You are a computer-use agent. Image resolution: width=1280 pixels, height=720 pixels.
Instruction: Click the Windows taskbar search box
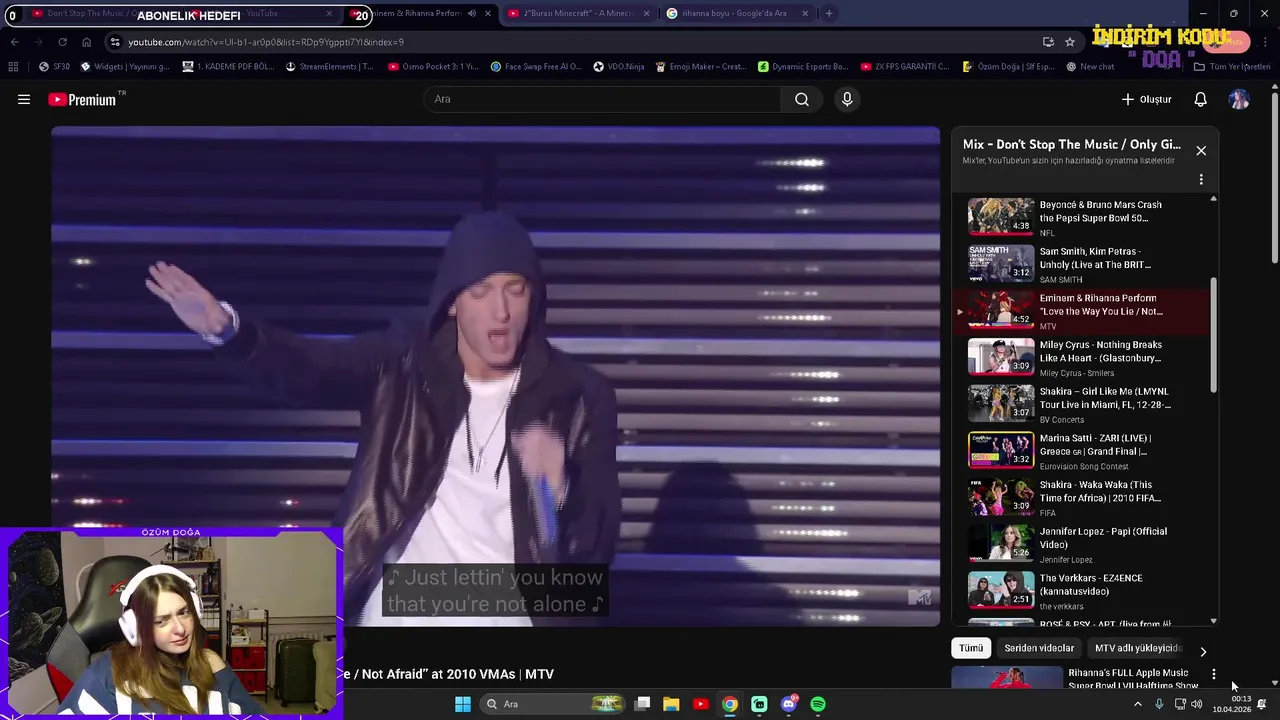click(552, 704)
